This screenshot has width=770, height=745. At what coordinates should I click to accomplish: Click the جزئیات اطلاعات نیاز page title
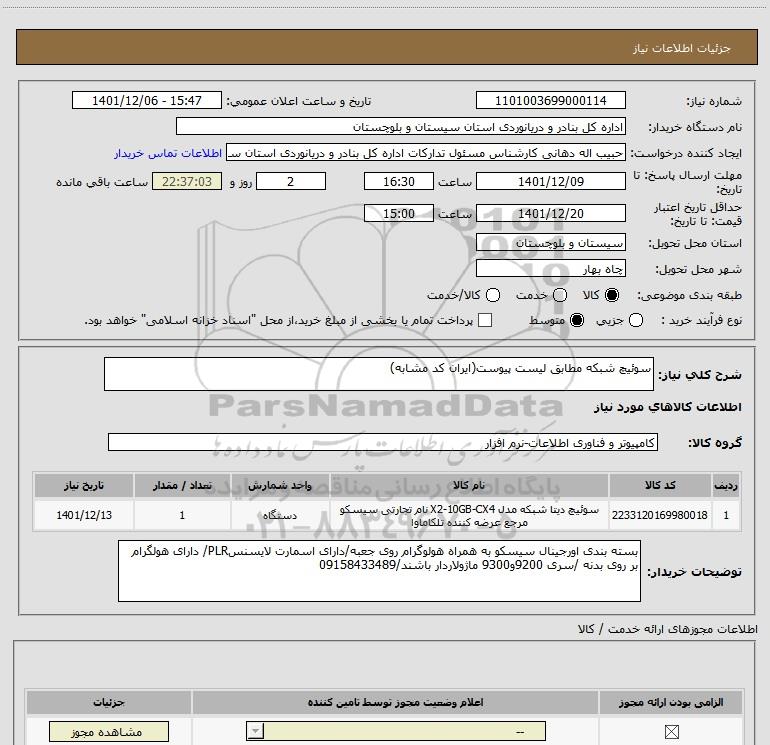tap(682, 48)
